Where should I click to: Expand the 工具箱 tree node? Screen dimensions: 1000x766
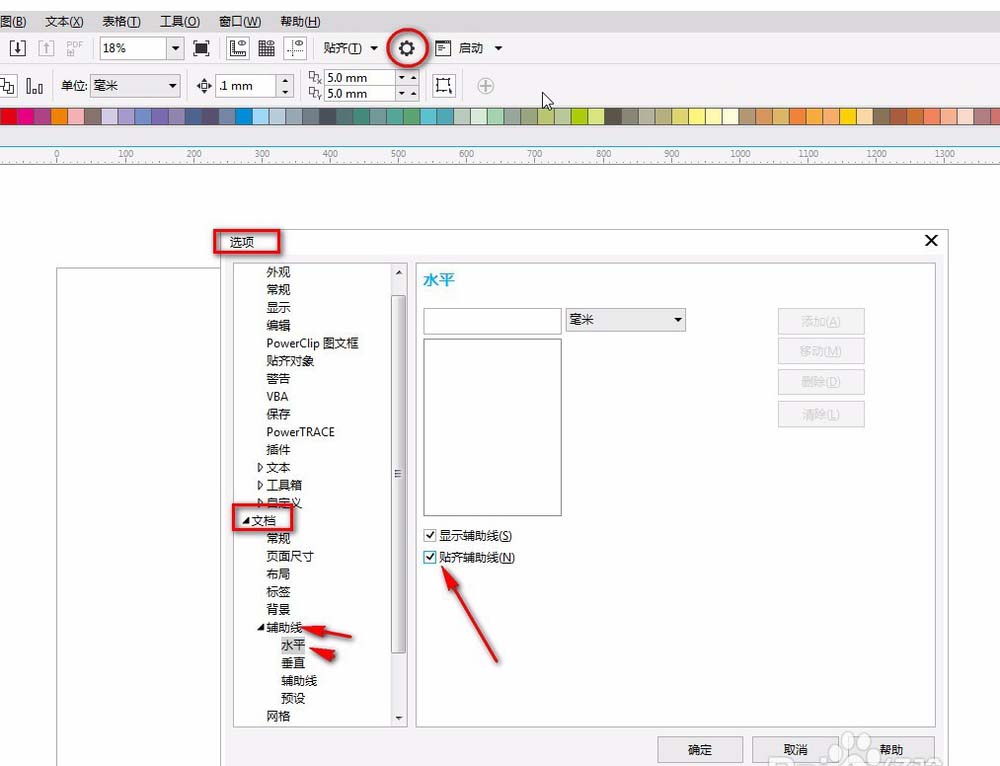[x=260, y=485]
